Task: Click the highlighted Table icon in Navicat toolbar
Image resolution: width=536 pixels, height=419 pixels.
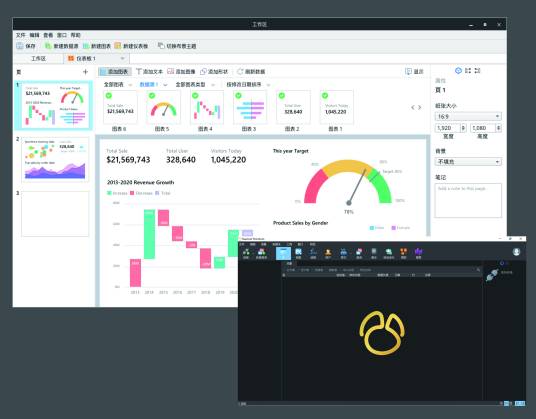Action: 283,253
